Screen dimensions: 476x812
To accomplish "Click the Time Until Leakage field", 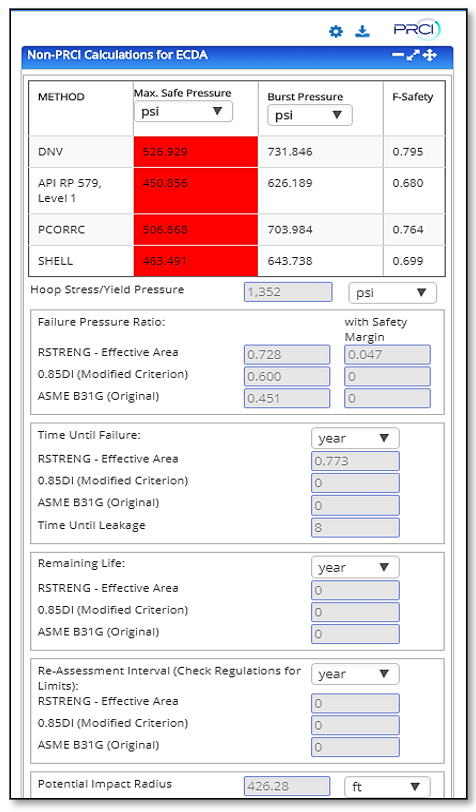I will click(355, 528).
